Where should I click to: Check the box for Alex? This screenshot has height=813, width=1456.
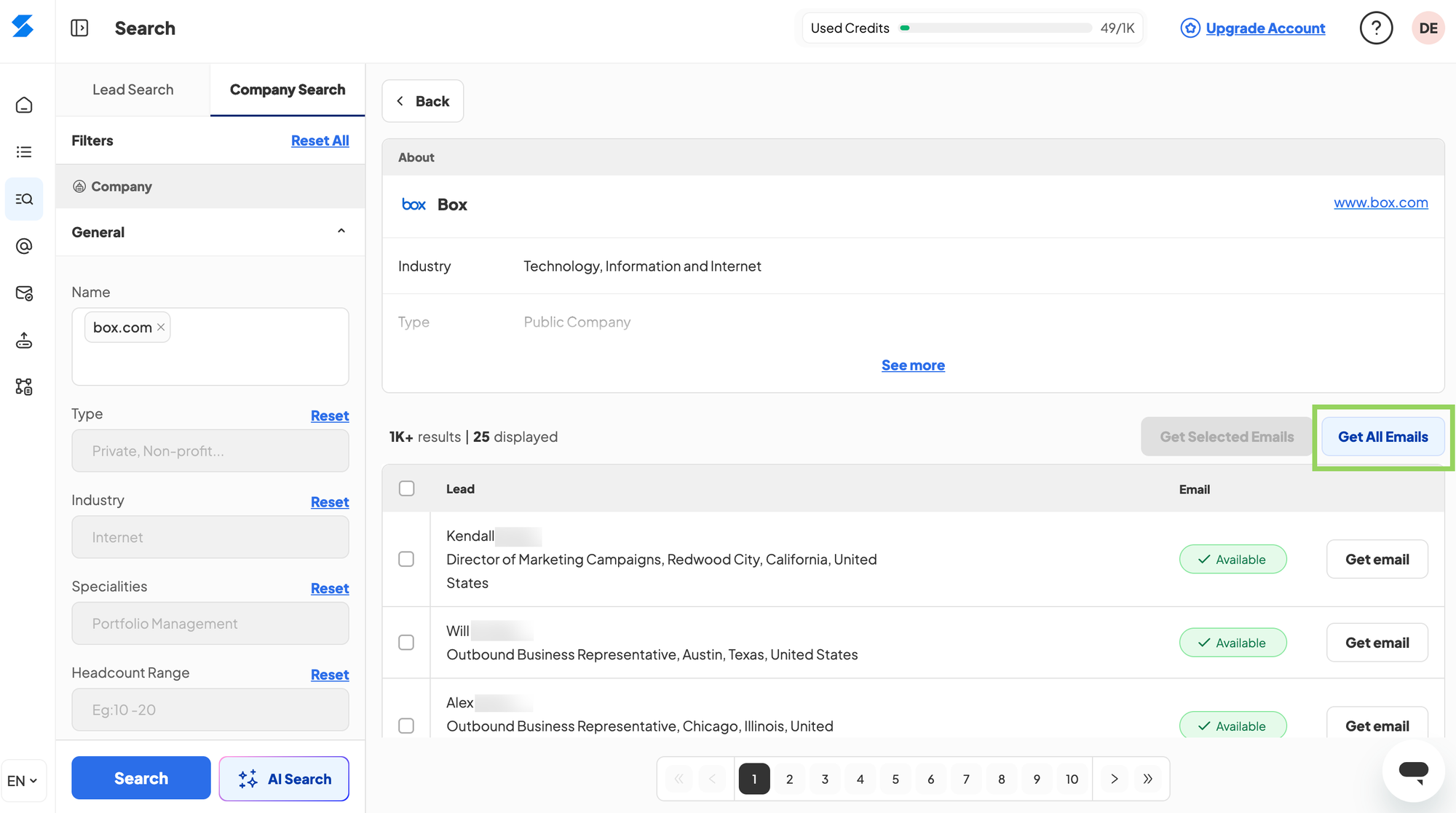pos(406,726)
